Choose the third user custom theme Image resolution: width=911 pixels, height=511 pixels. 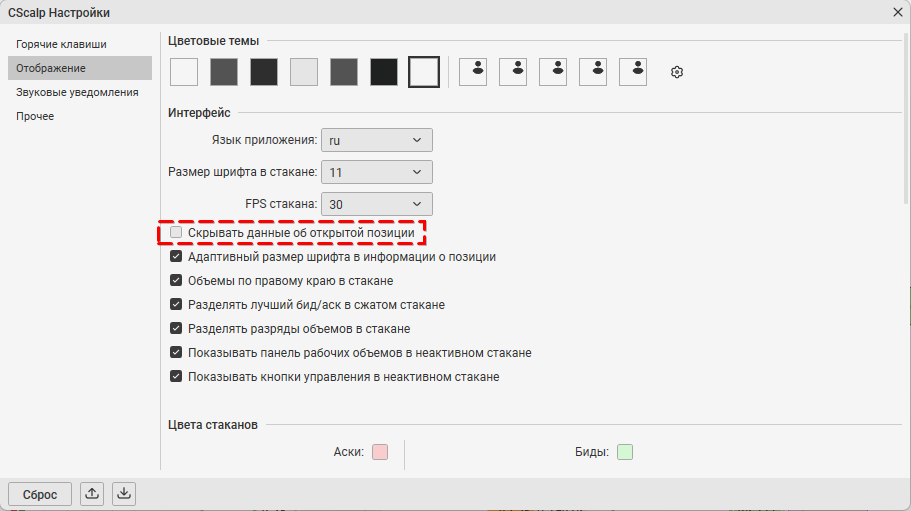pos(553,72)
